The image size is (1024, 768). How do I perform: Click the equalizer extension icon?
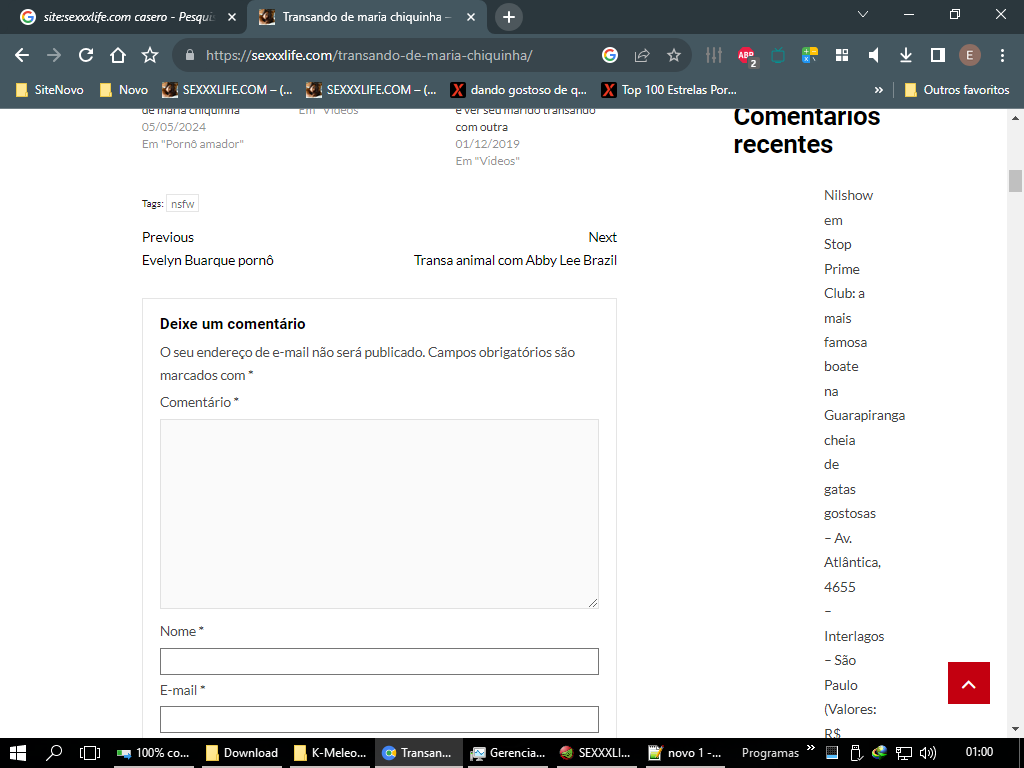click(714, 55)
